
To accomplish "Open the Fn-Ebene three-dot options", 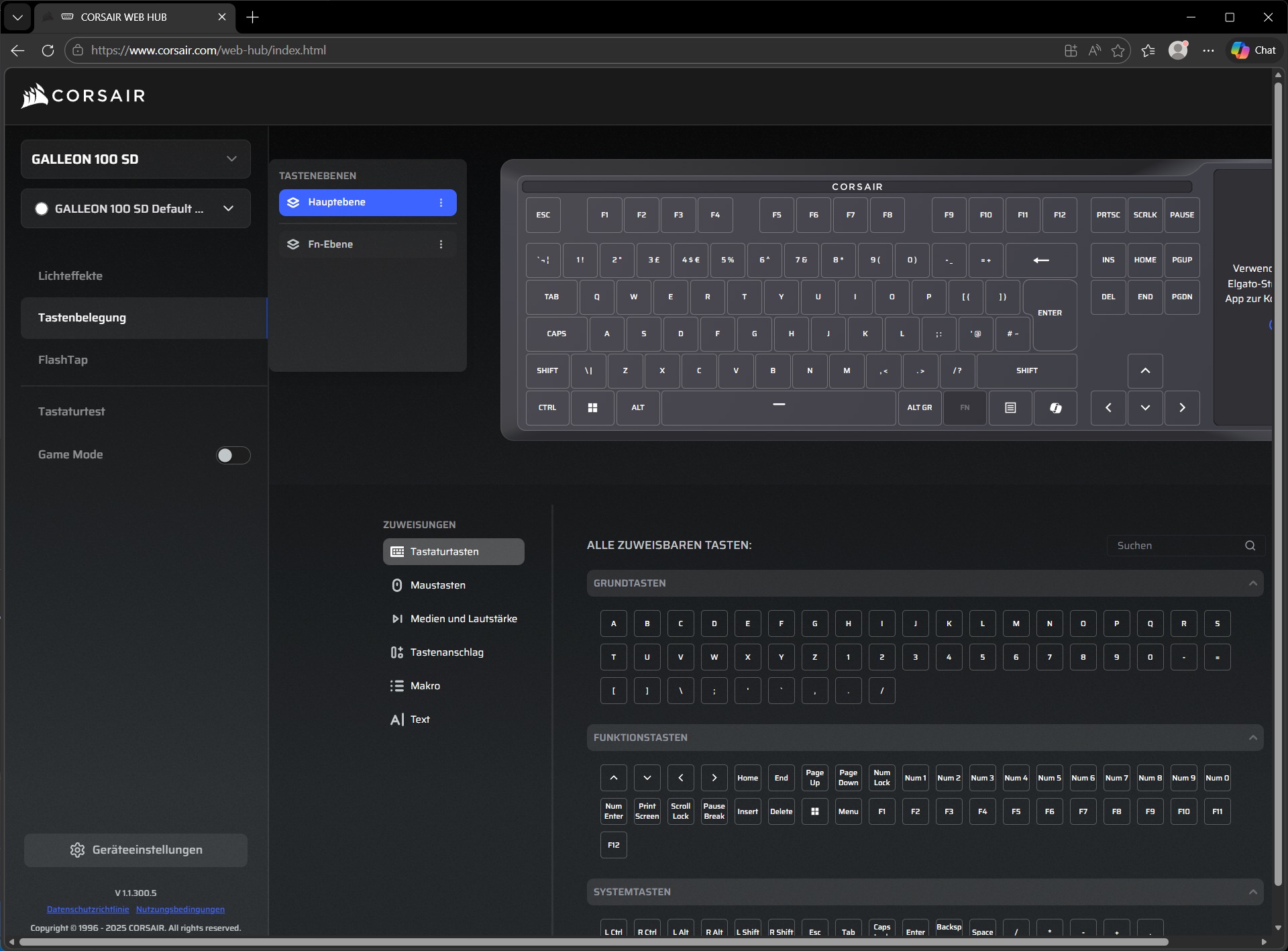I will tap(441, 244).
